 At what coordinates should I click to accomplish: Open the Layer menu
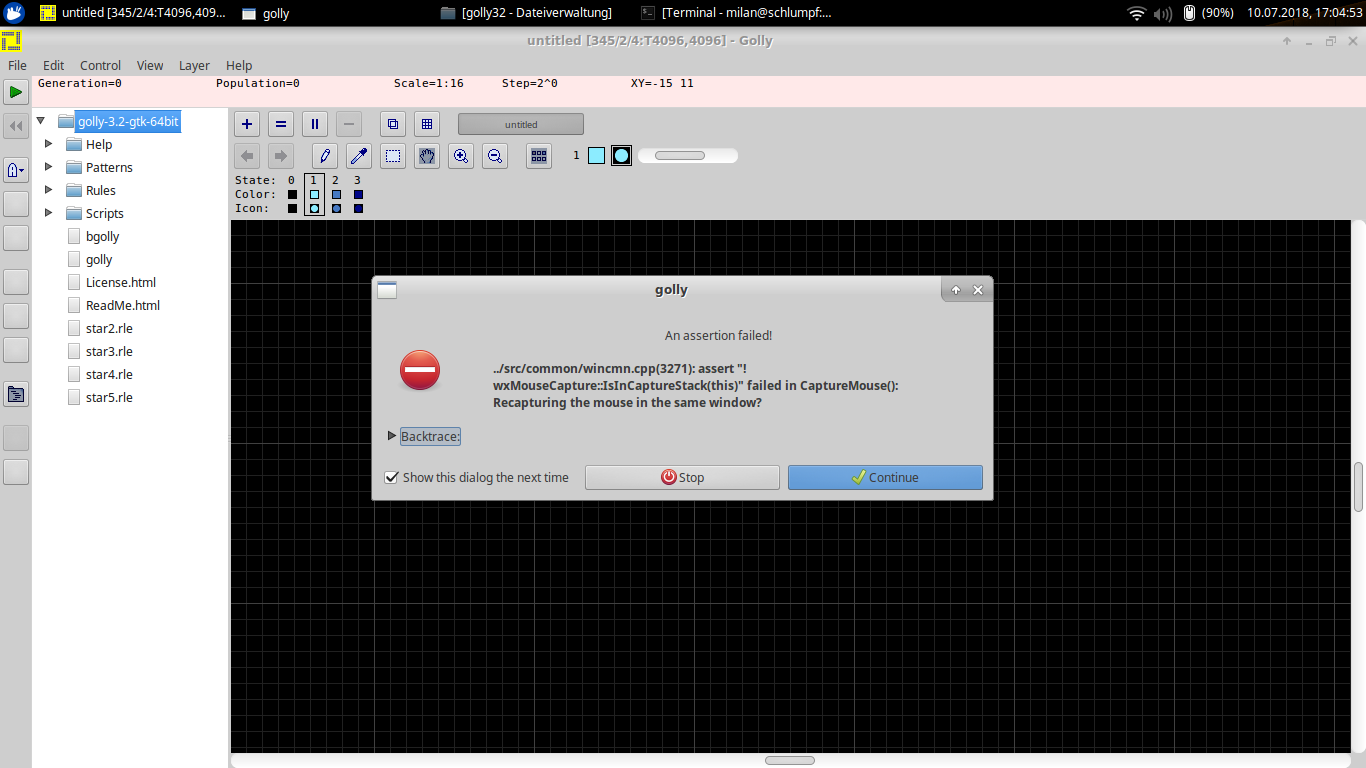point(194,65)
